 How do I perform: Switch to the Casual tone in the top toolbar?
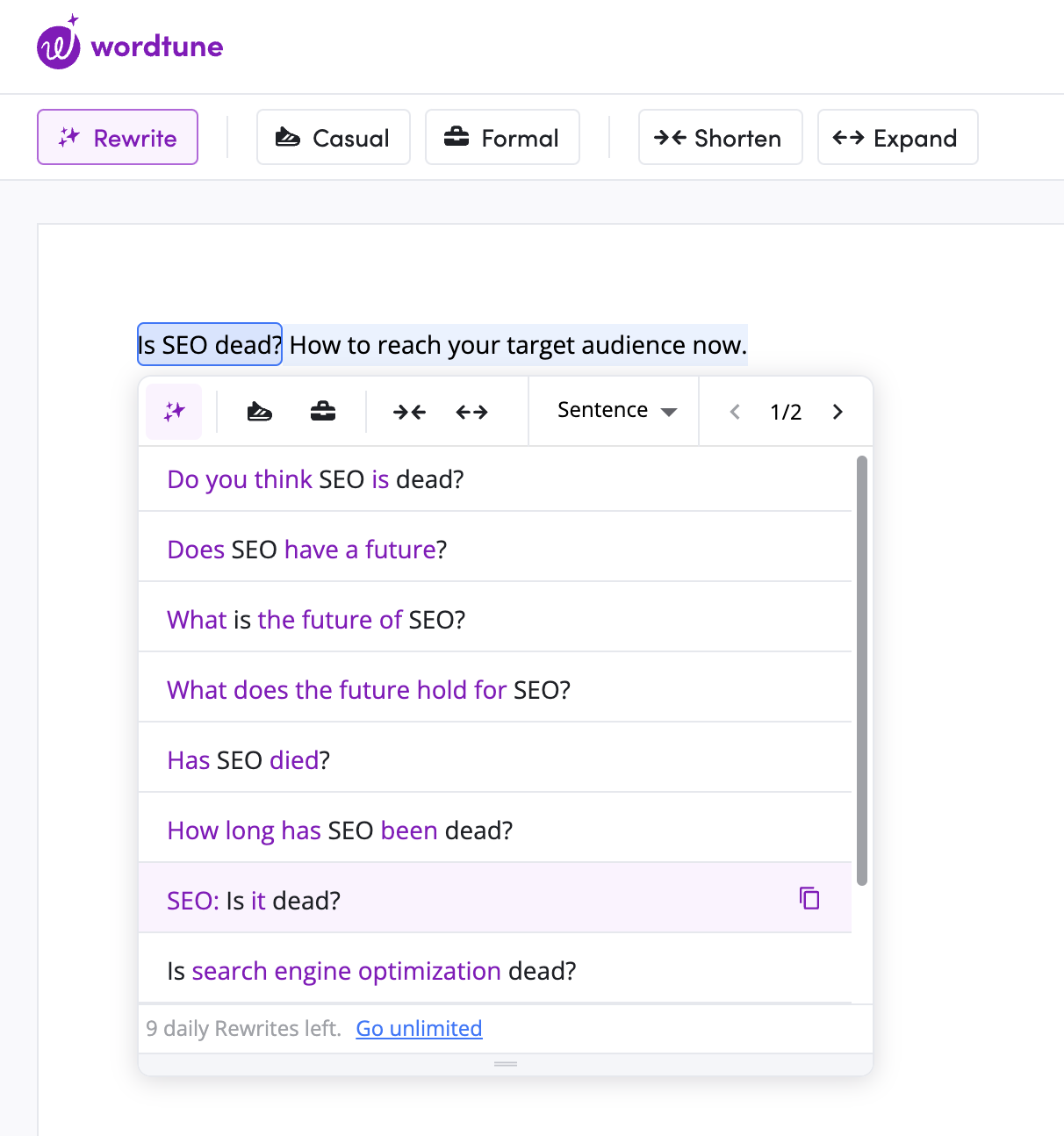point(333,137)
